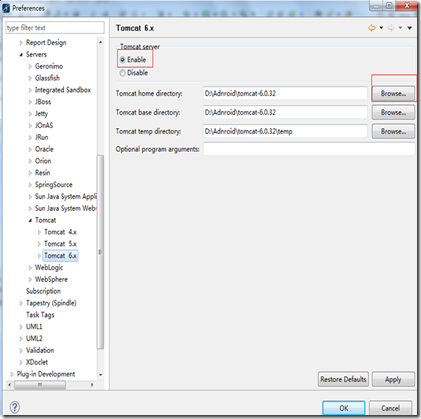Click the Tomcat home directory field

(285, 93)
